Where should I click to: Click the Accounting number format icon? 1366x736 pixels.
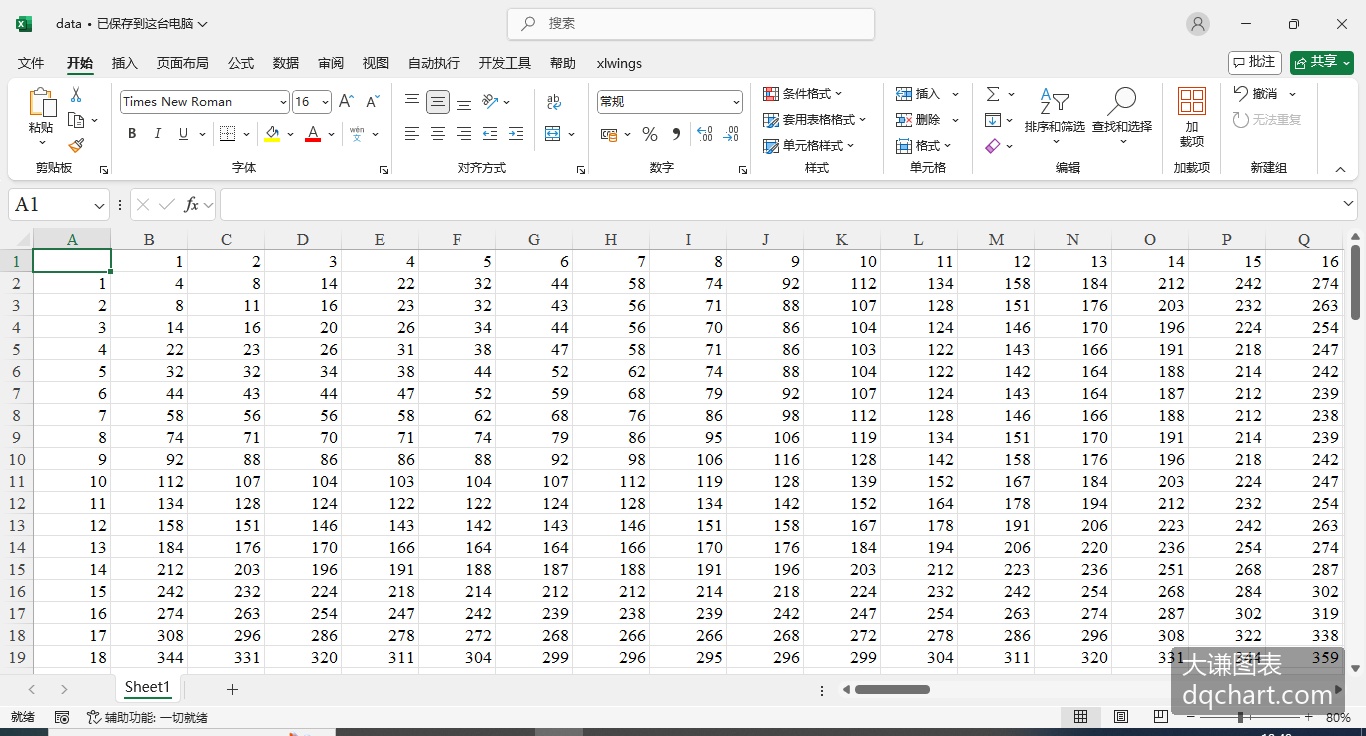pos(609,134)
